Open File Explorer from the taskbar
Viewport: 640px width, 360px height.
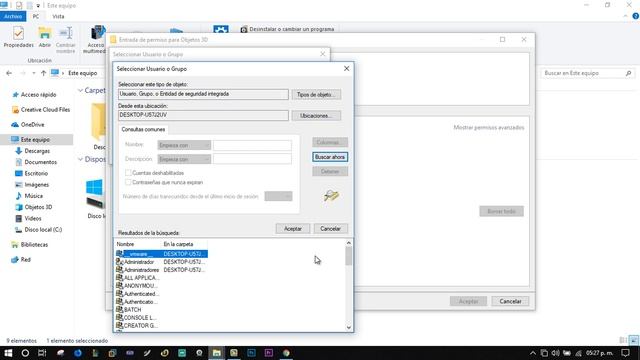217,353
